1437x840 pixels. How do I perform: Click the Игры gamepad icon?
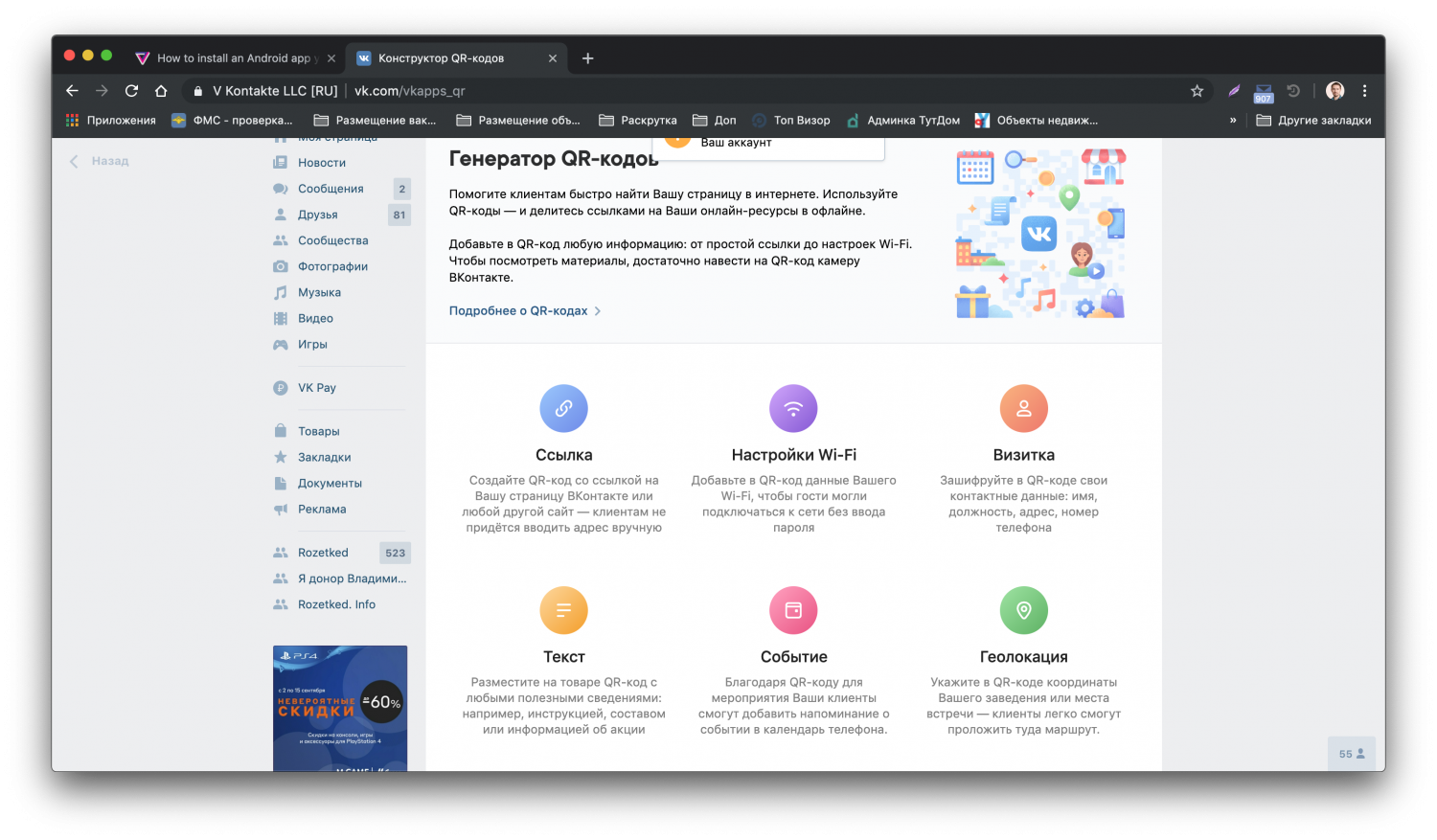[x=281, y=344]
